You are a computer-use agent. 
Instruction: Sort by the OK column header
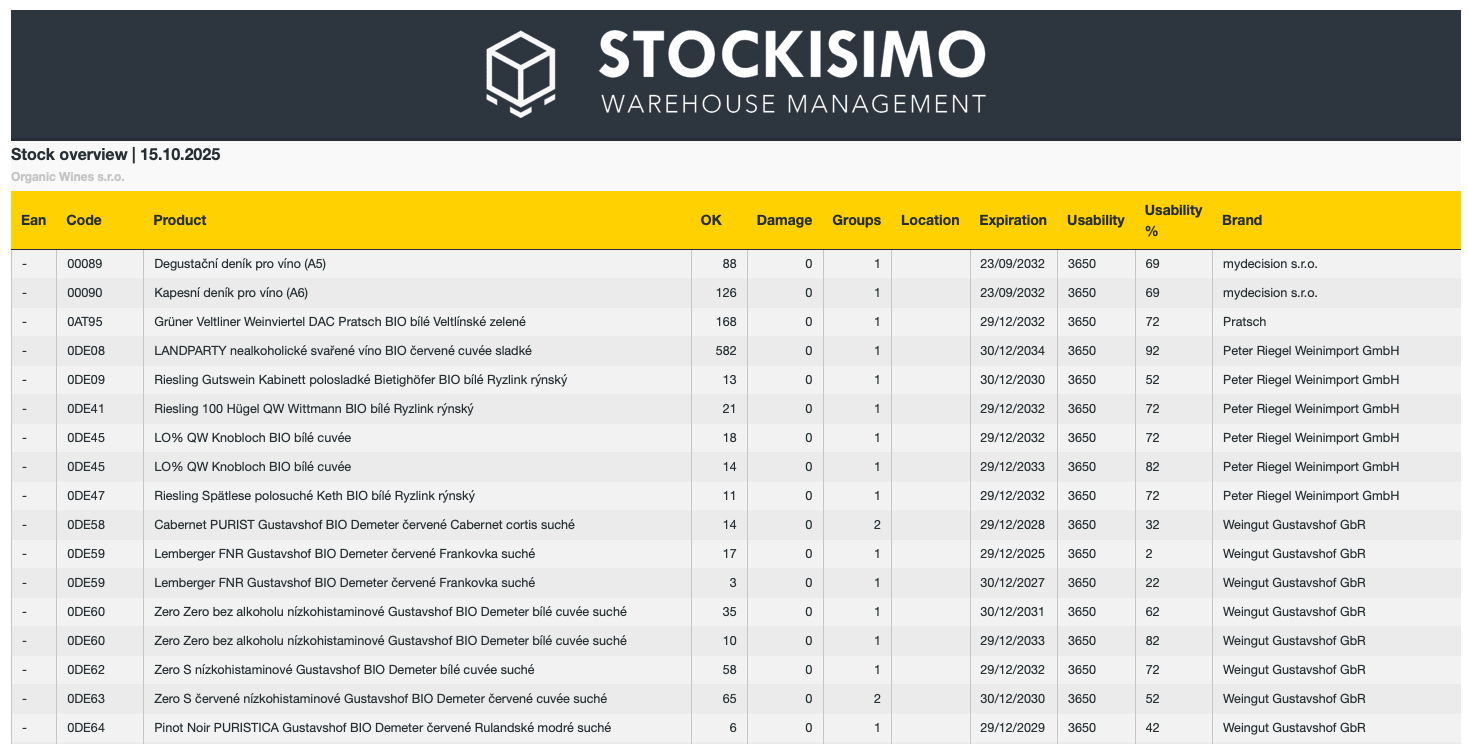(x=710, y=220)
